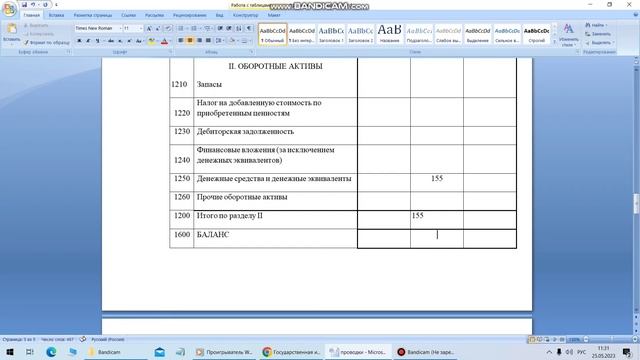Open the round Office button menu
The width and height of the screenshot is (640, 360).
tap(9, 9)
